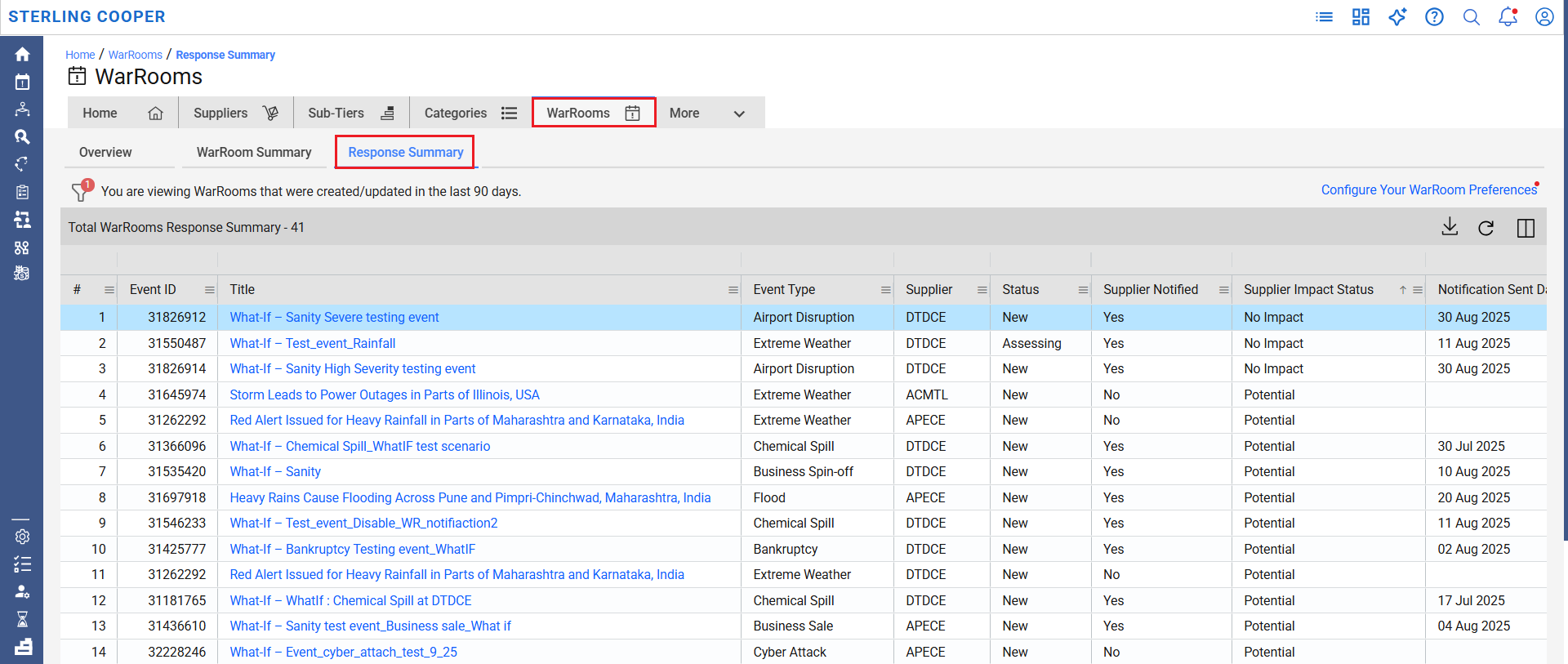The height and width of the screenshot is (664, 1568).
Task: Switch to the WarRoom Summary sub-tab
Action: coord(254,152)
